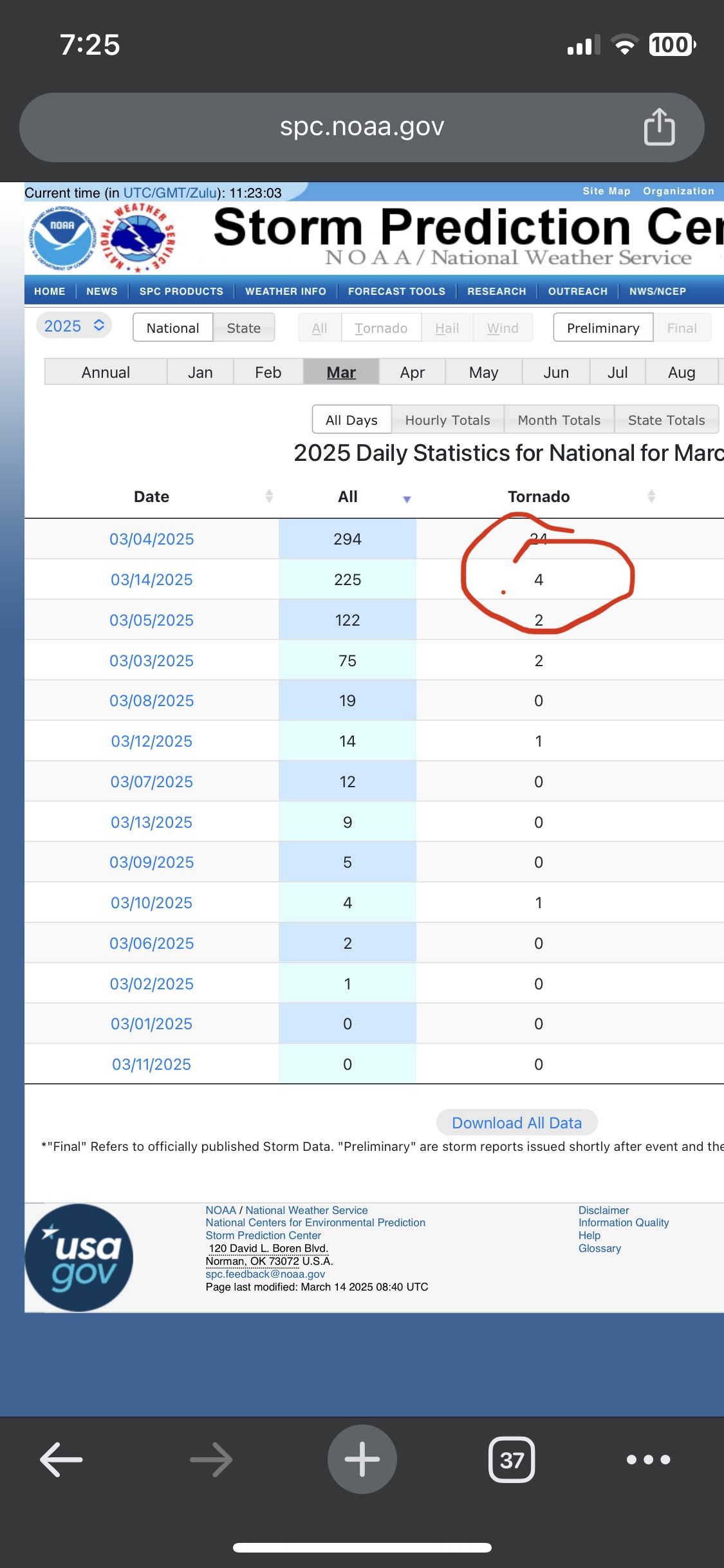Viewport: 724px width, 1568px height.
Task: Open the 03/12/2025 date link
Action: tap(151, 741)
